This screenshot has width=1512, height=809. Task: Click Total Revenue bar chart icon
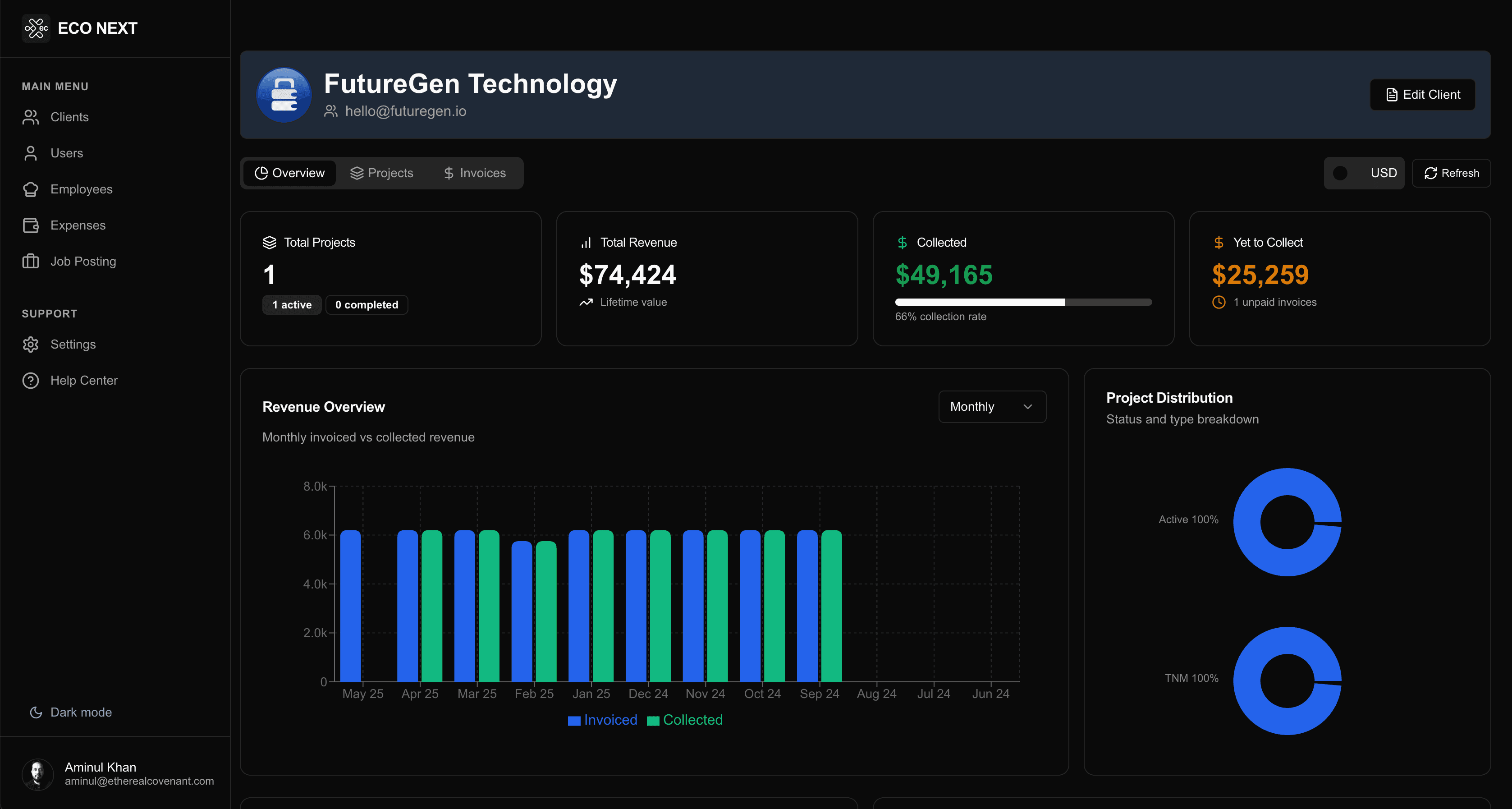point(586,243)
